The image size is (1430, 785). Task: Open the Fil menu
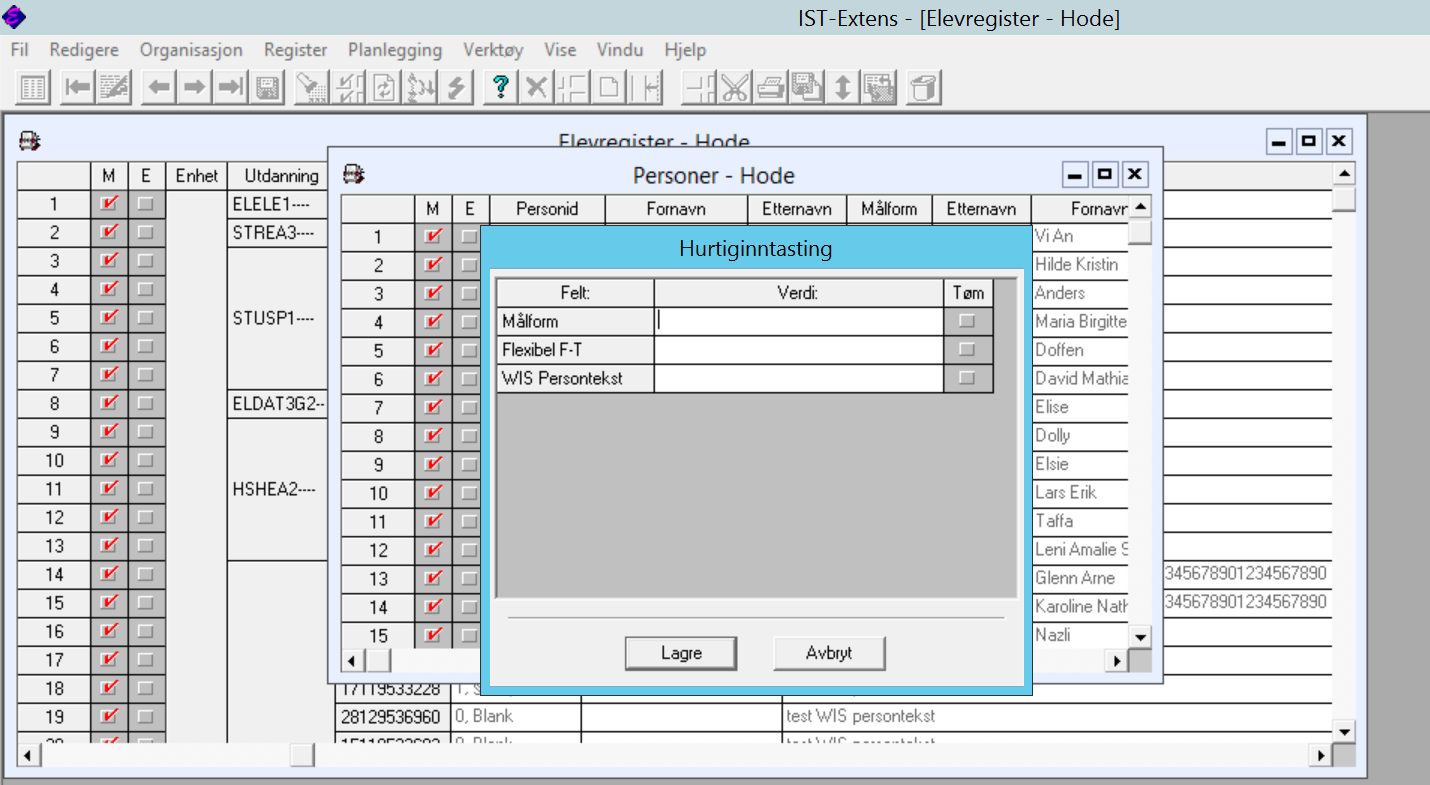[19, 50]
